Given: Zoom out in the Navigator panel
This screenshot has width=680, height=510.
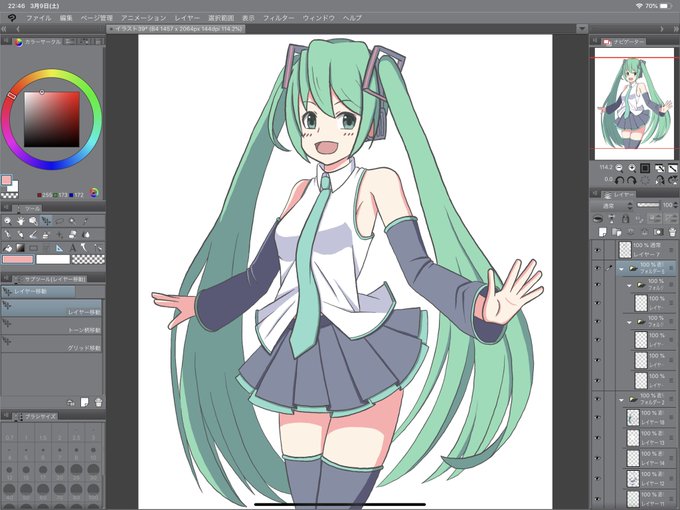Looking at the screenshot, I should pyautogui.click(x=619, y=168).
